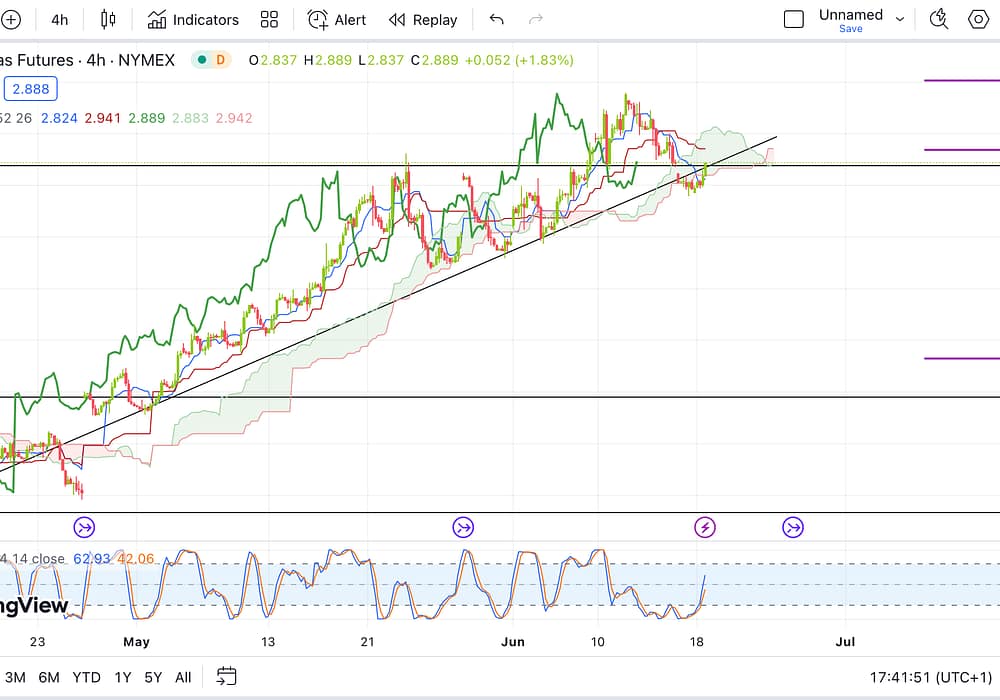Click Save under Unnamed layout
Viewport: 1000px width, 700px height.
click(x=850, y=29)
